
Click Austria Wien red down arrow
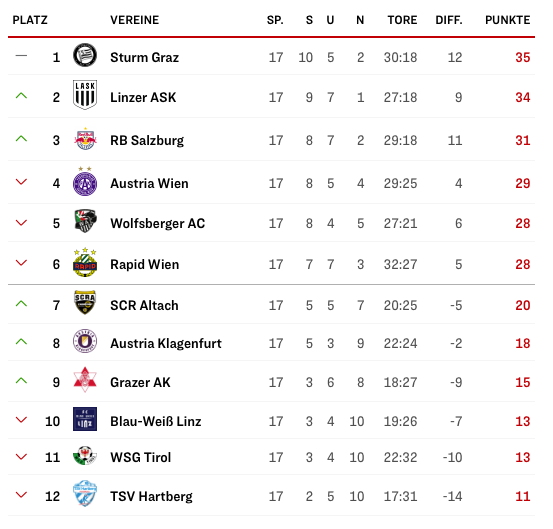point(22,182)
